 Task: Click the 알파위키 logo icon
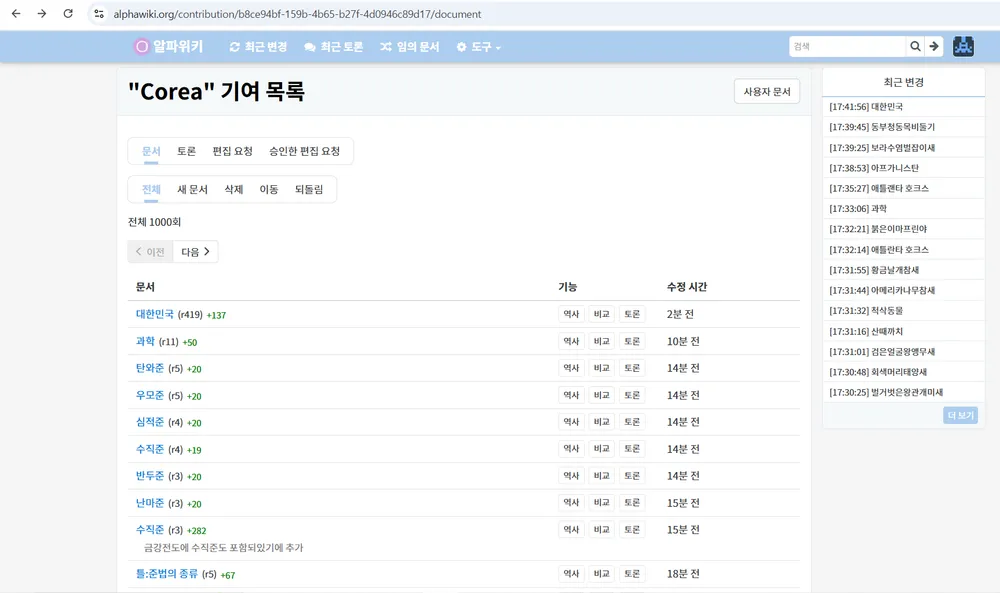click(x=140, y=46)
